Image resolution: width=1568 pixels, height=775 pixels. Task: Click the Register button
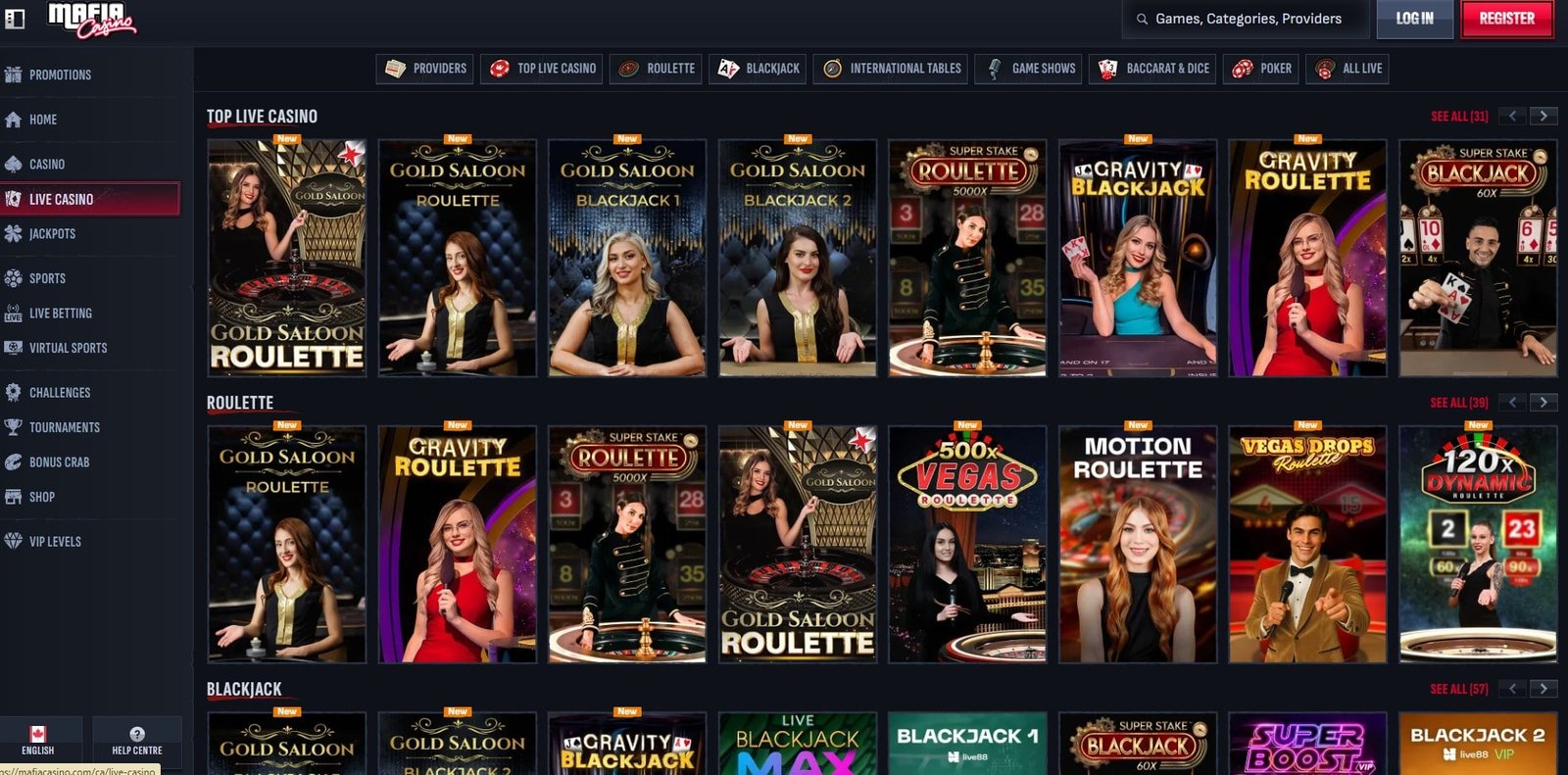(1507, 19)
